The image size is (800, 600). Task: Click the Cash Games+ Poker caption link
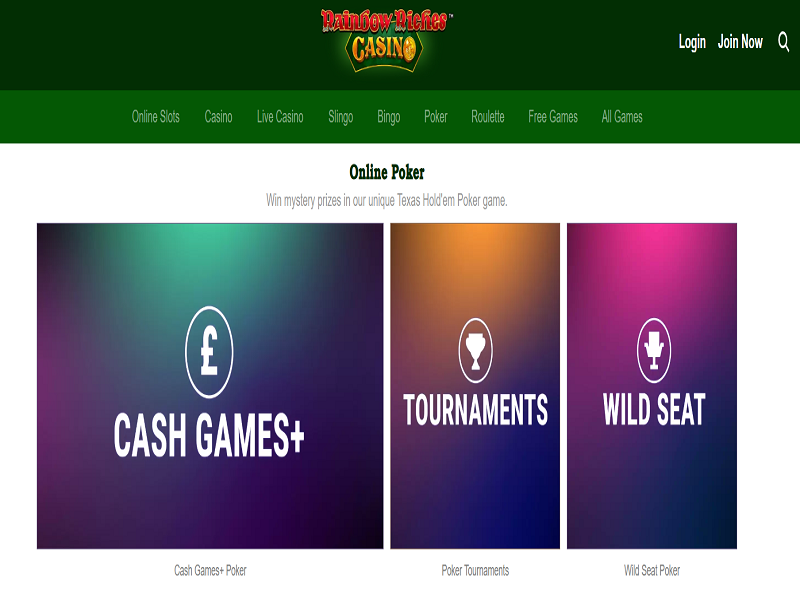[x=210, y=570]
